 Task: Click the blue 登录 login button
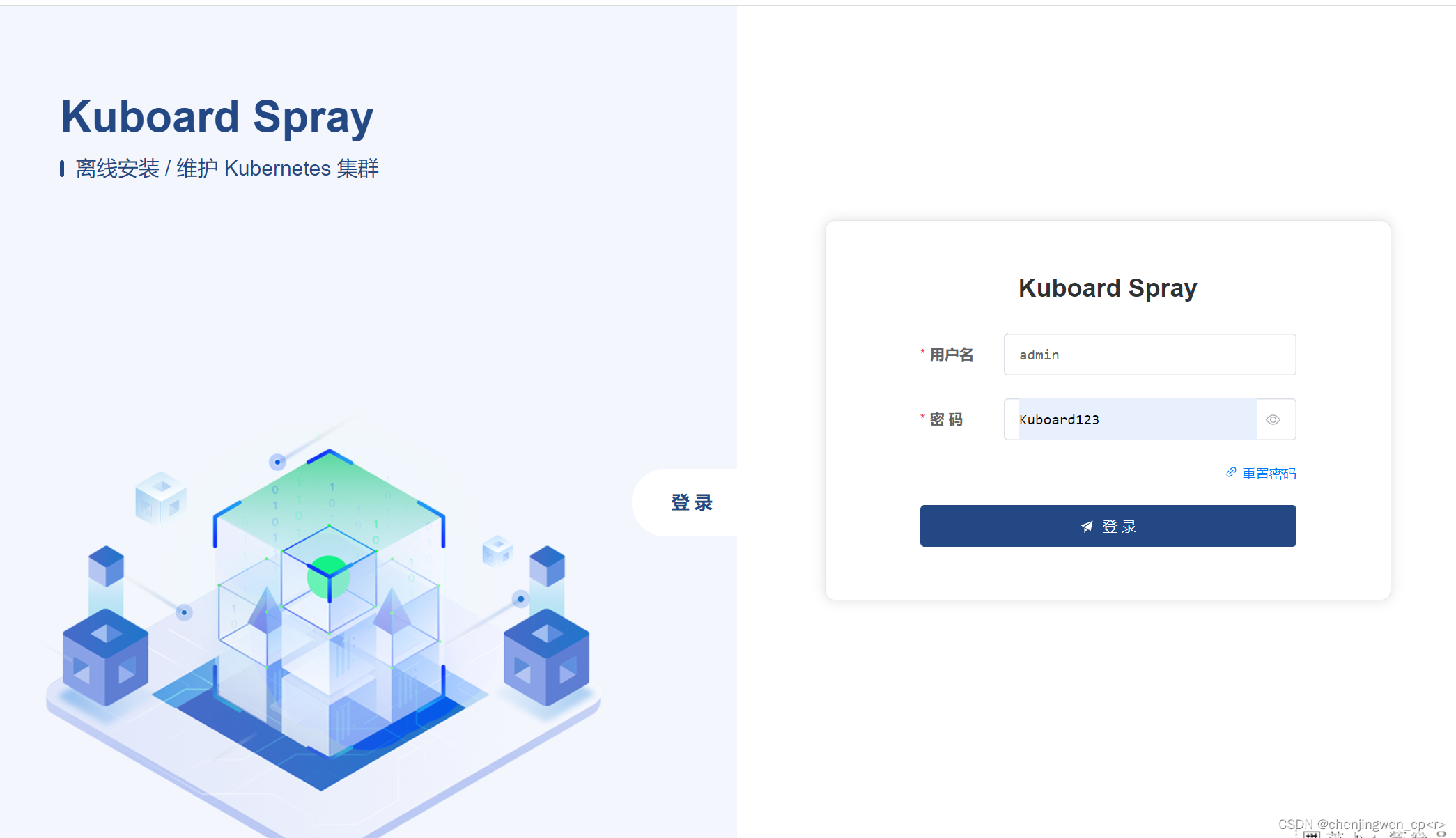[1108, 526]
